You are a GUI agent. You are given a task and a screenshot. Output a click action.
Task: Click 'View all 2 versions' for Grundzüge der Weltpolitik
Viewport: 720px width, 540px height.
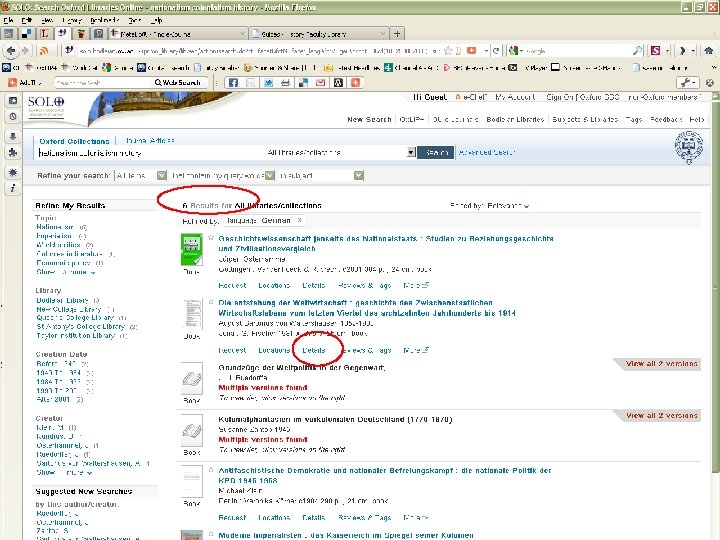[x=661, y=363]
